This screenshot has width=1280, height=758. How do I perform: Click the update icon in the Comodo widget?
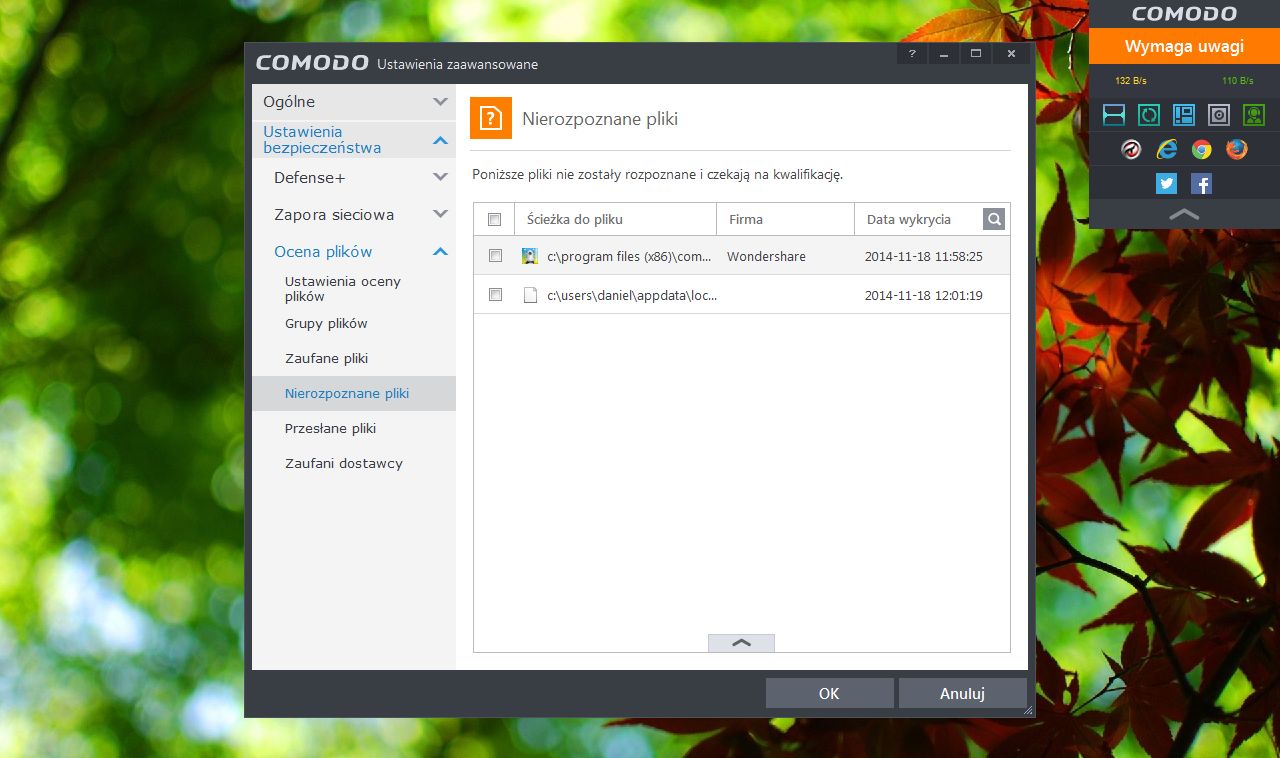click(x=1149, y=115)
